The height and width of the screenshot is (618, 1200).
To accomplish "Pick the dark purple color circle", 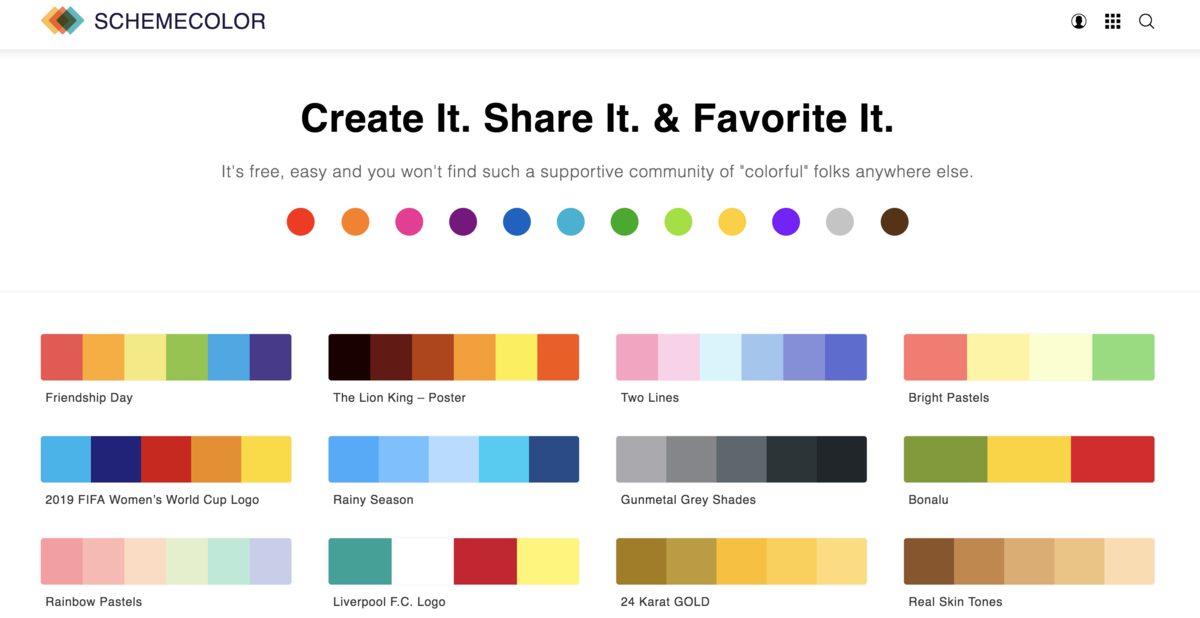I will [x=463, y=222].
